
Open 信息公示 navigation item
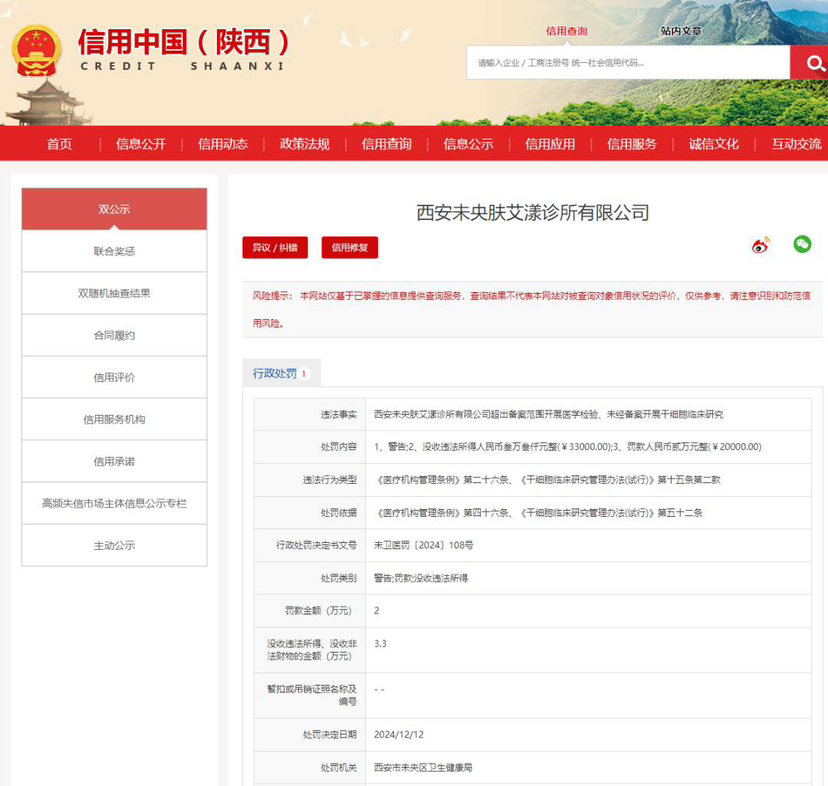point(468,144)
